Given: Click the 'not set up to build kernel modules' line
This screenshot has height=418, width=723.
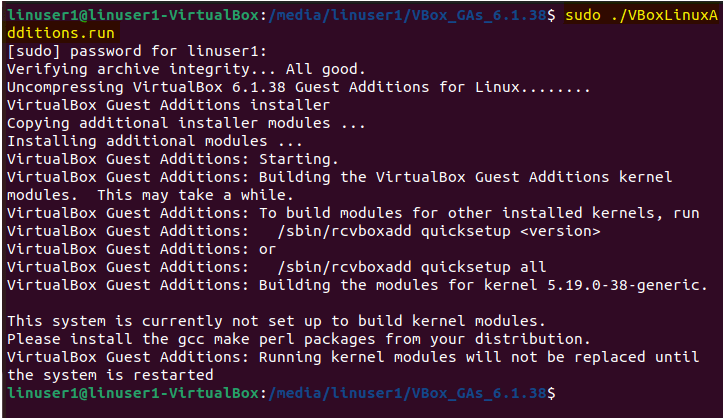Looking at the screenshot, I should tap(276, 321).
